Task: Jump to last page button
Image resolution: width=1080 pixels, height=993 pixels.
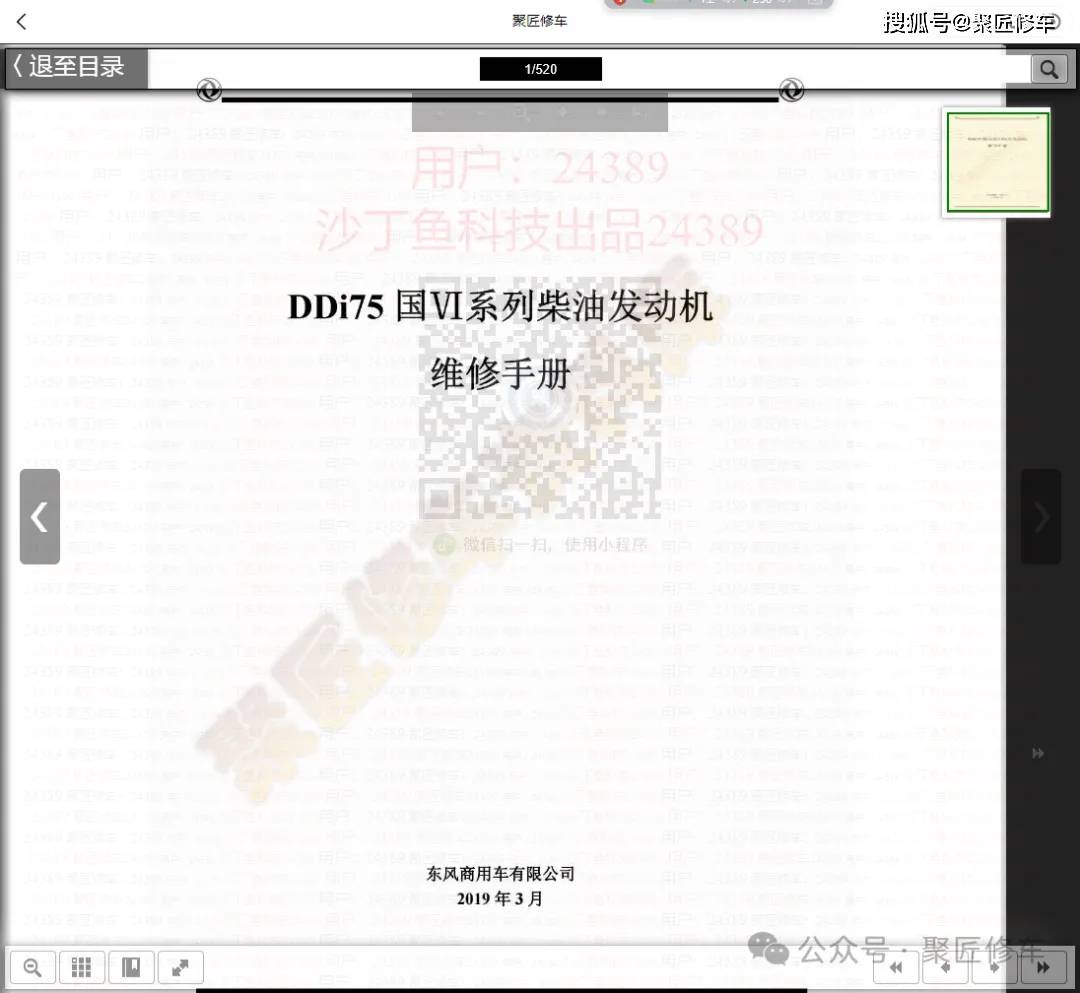Action: tap(1043, 967)
